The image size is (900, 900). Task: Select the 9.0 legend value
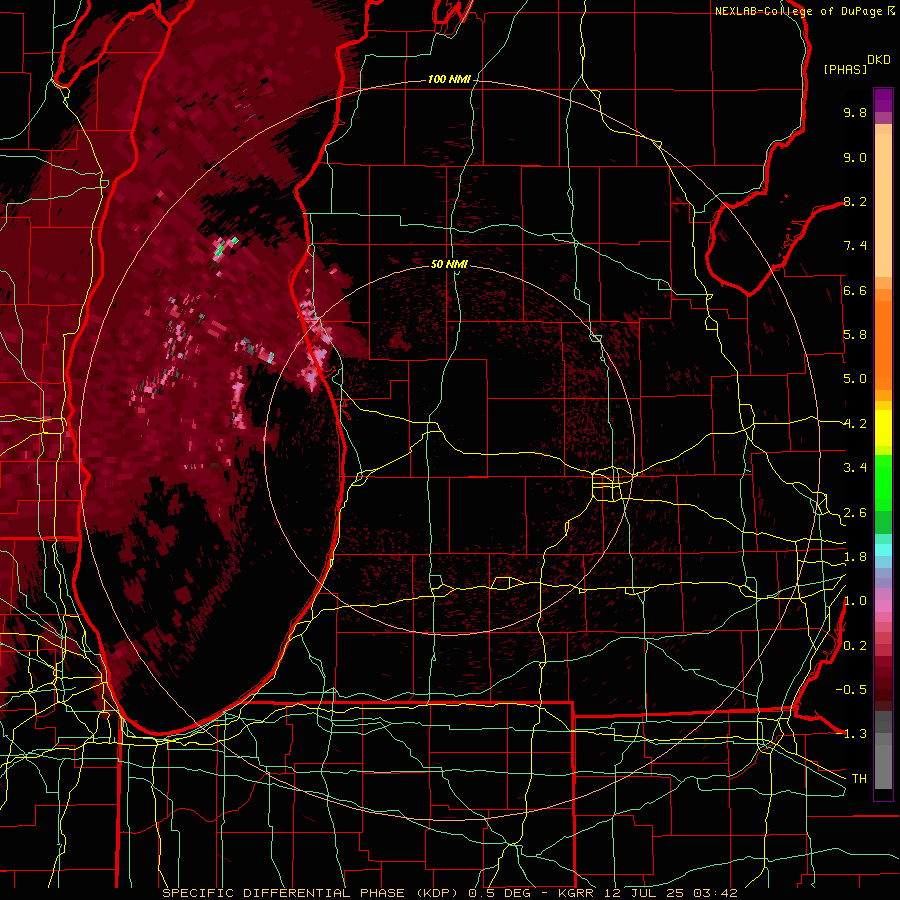point(855,157)
